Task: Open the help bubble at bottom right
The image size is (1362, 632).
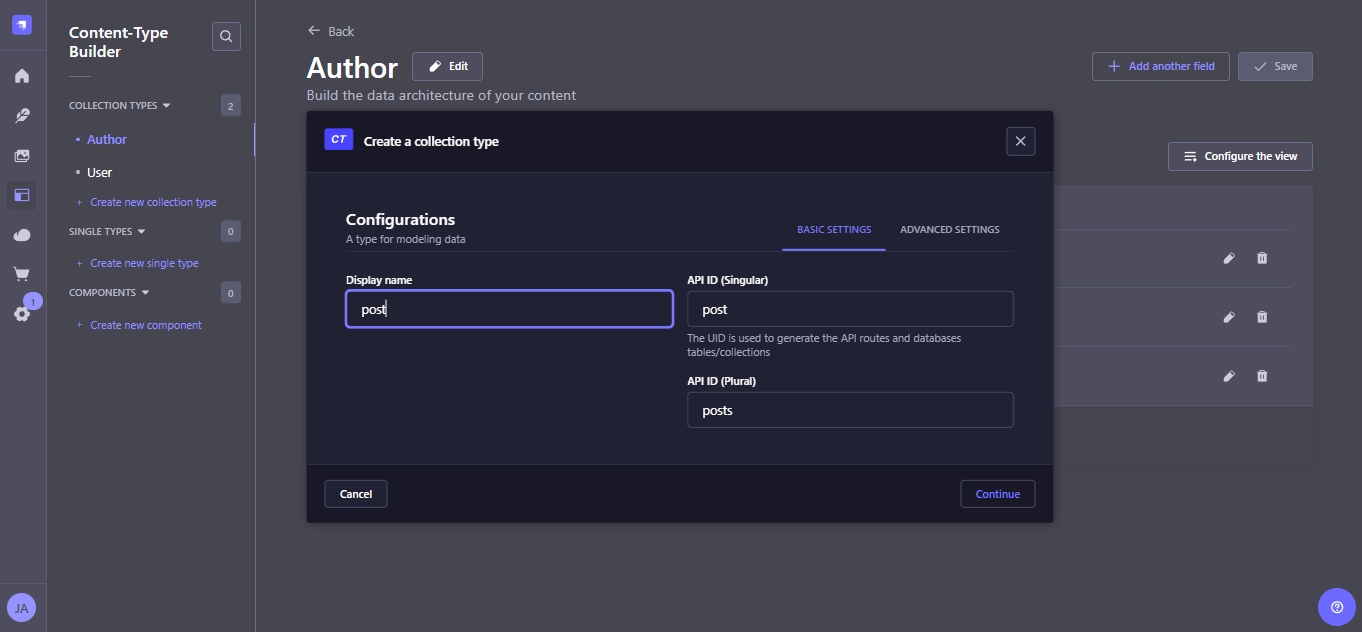Action: pos(1337,607)
